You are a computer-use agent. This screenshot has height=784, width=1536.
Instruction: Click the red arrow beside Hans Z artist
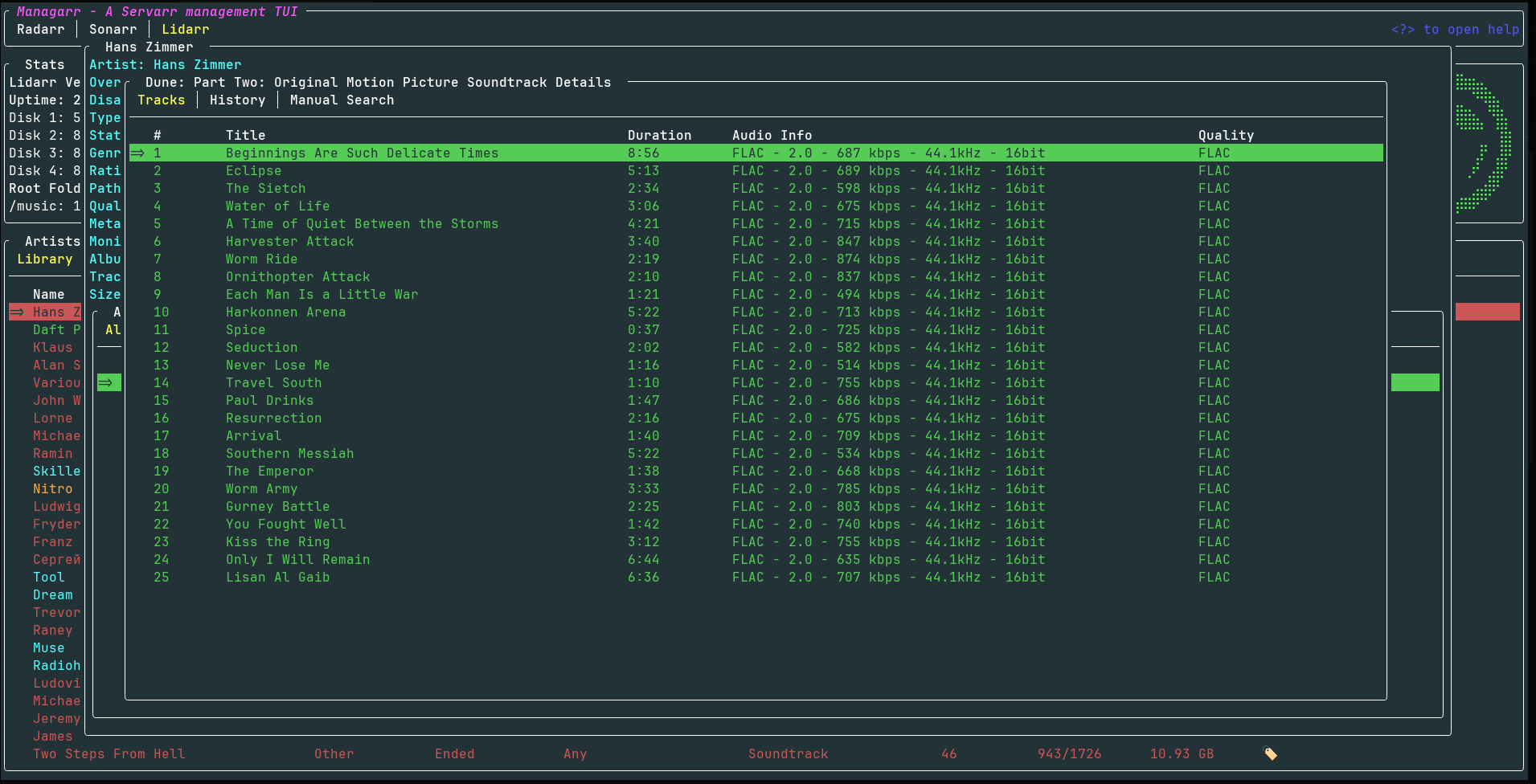tap(17, 312)
